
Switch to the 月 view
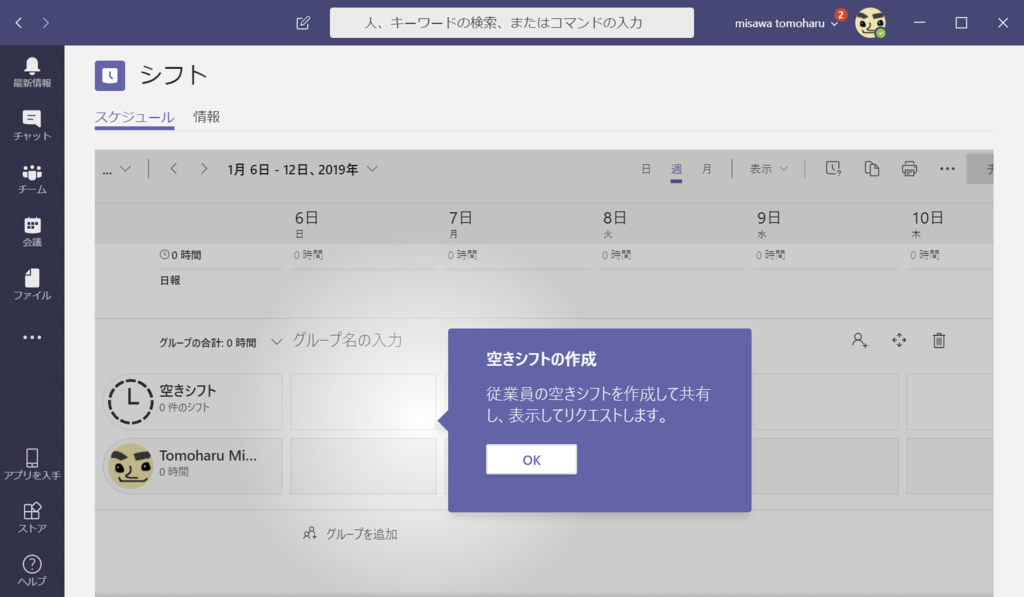coord(707,169)
